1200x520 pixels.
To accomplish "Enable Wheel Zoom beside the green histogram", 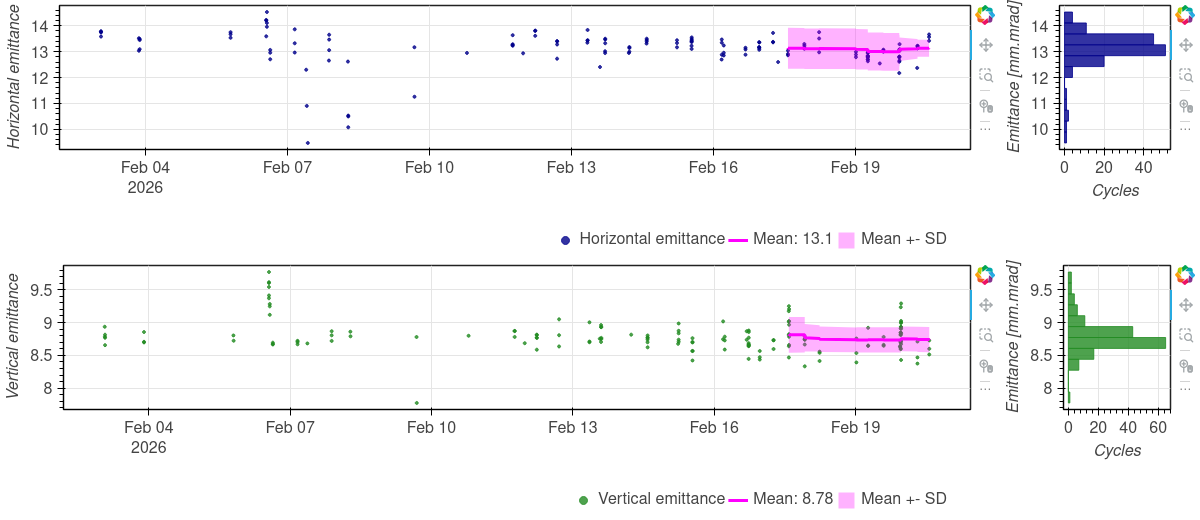I will pos(1185,365).
